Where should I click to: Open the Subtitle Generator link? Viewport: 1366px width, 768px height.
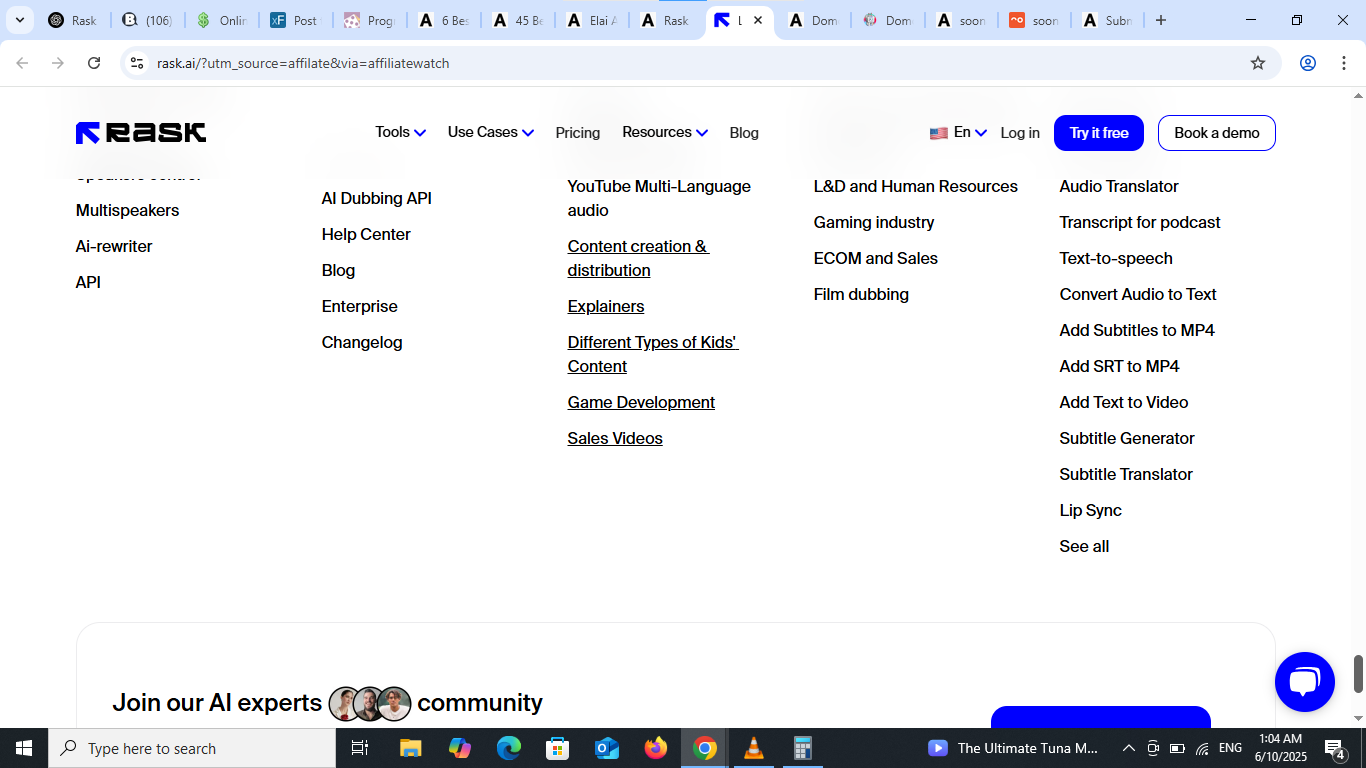pos(1127,438)
